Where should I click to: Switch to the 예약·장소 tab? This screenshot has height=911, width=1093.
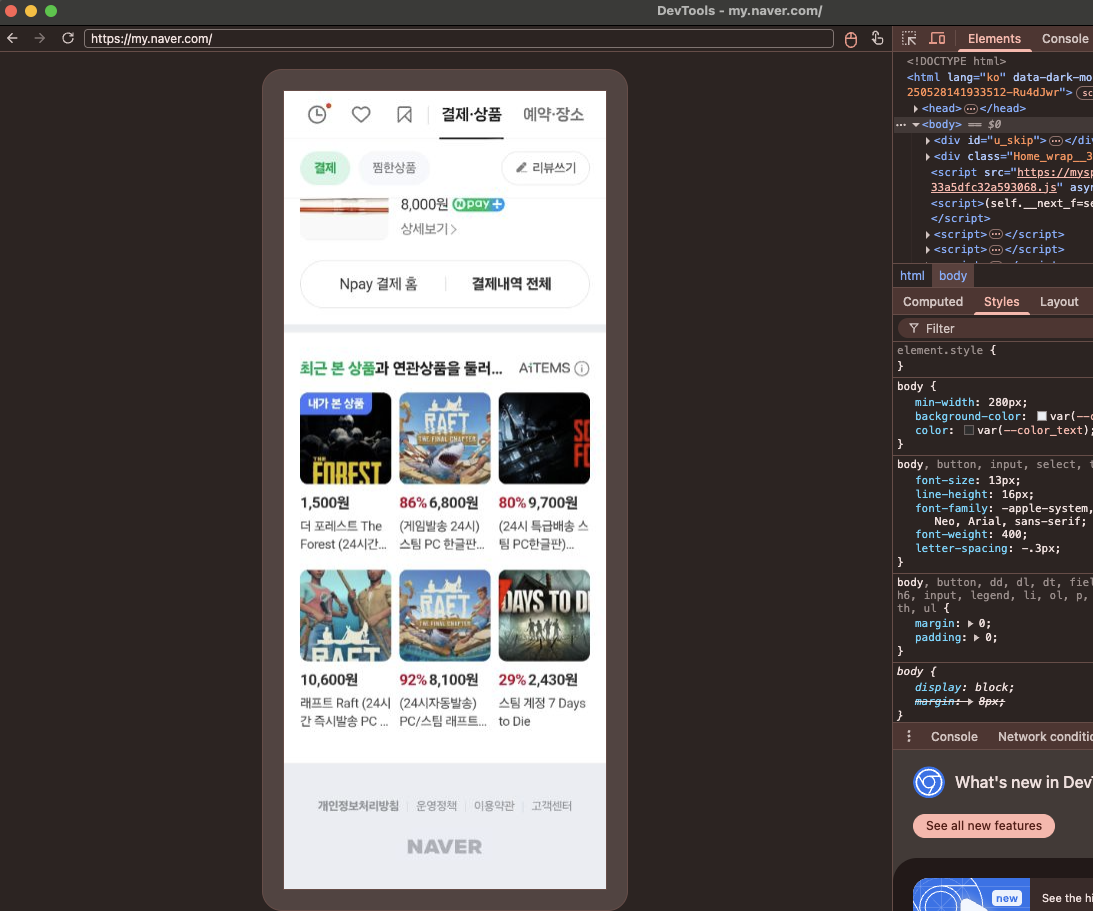553,114
